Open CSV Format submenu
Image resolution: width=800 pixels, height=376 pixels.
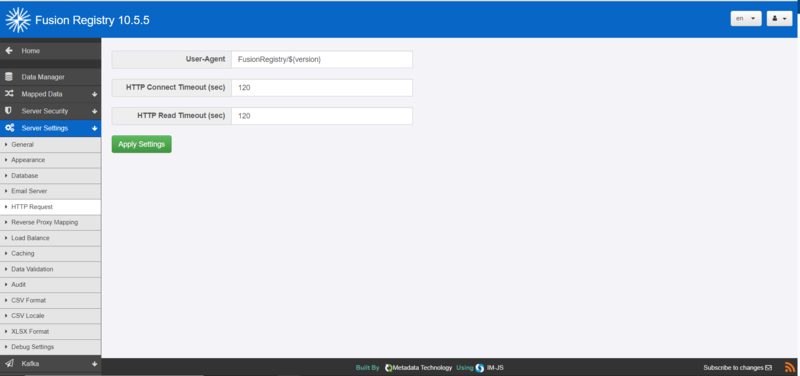point(51,300)
